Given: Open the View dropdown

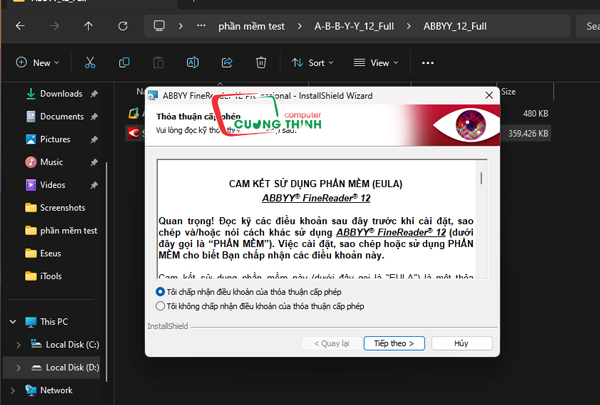Looking at the screenshot, I should [x=376, y=62].
